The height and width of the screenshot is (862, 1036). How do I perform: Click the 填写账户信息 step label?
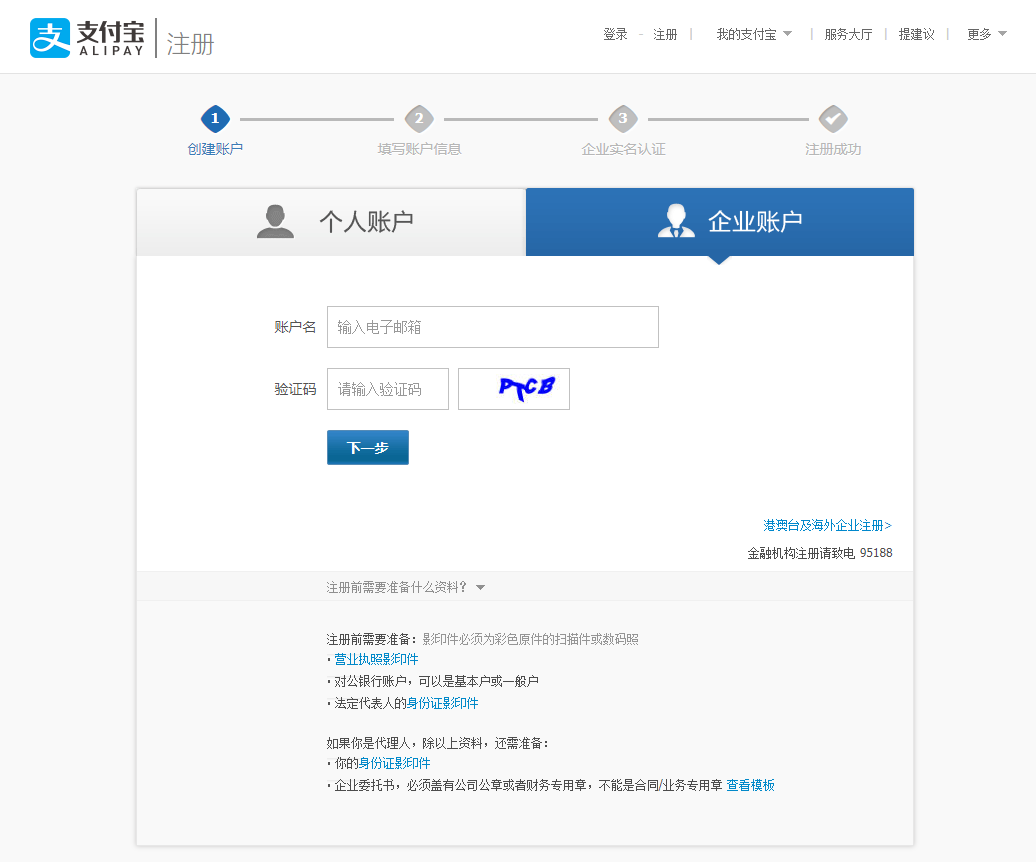[420, 149]
